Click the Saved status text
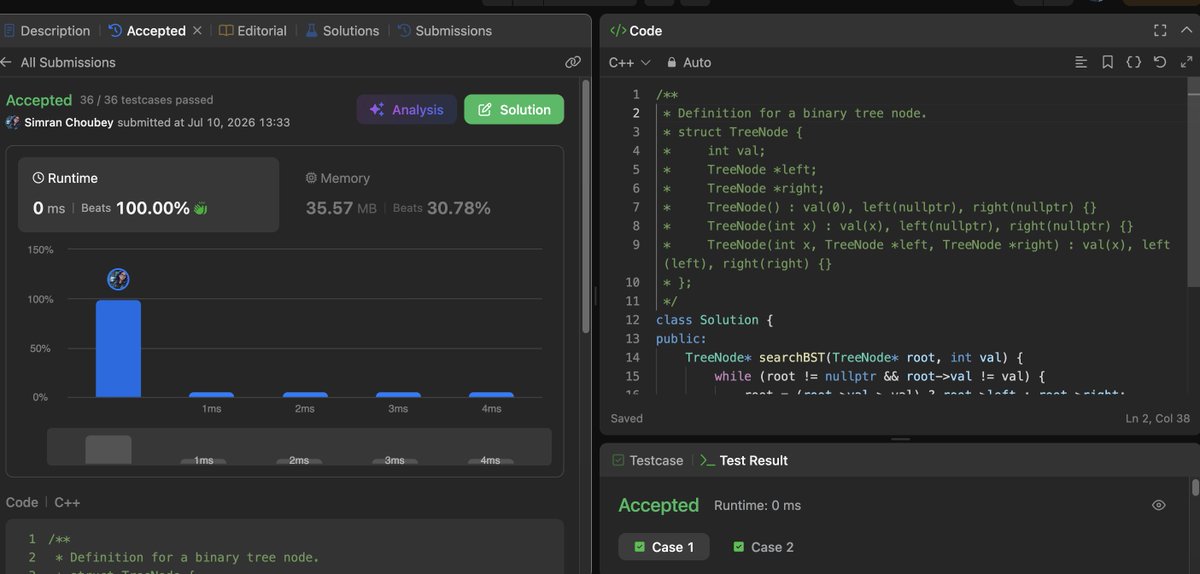Screen dimensions: 1200x574 [627, 418]
